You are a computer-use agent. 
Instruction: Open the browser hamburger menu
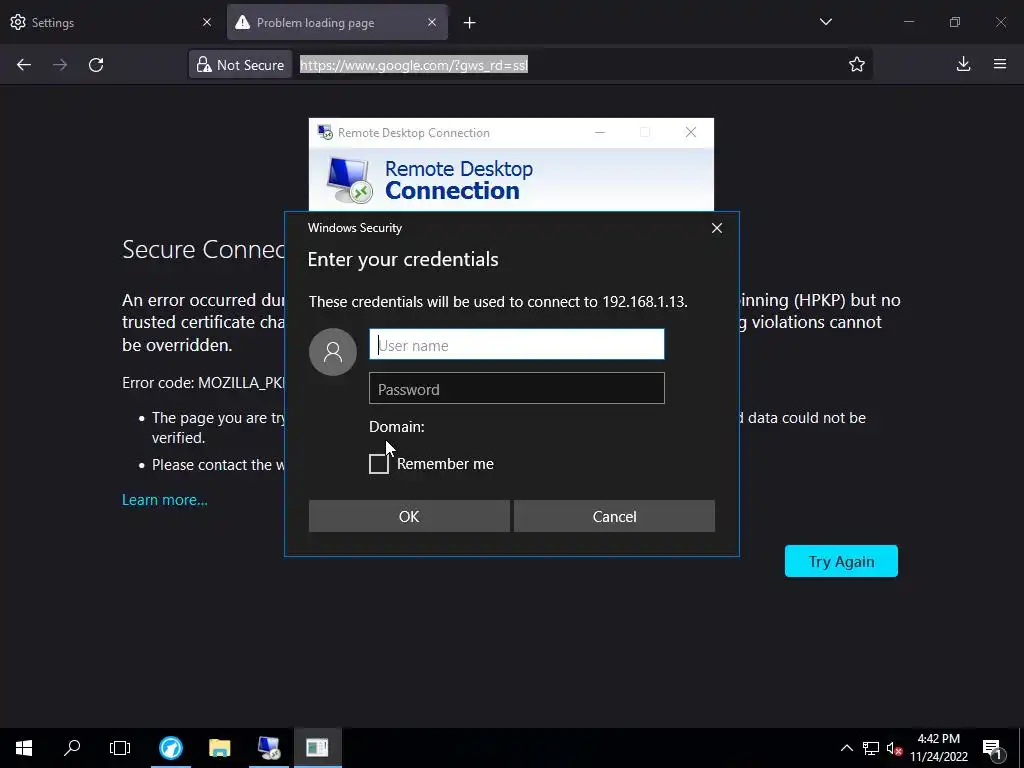pos(1000,64)
